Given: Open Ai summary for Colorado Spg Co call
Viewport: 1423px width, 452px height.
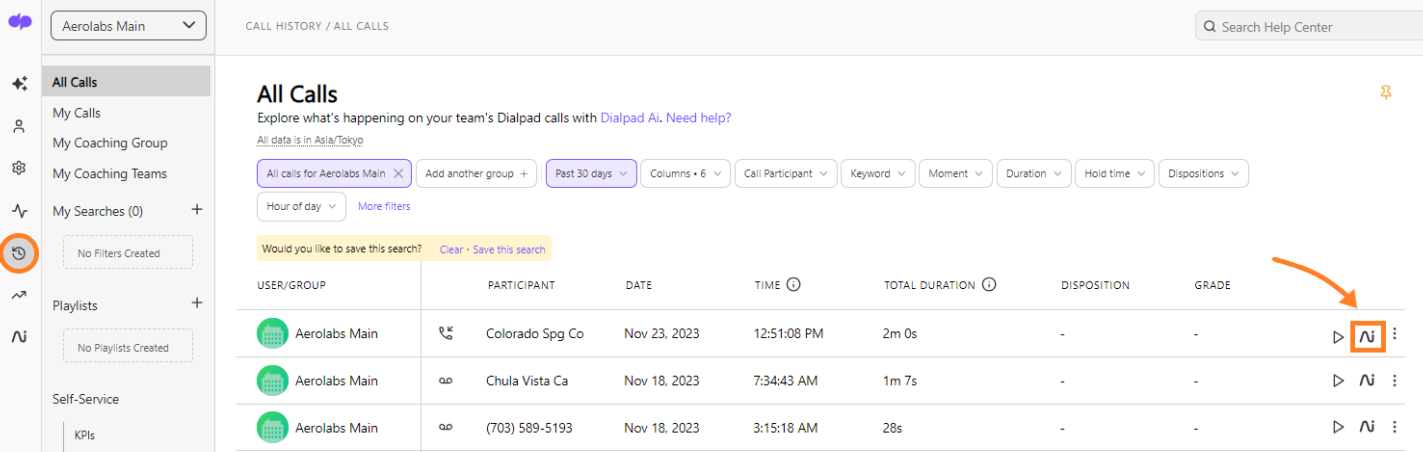Looking at the screenshot, I should [x=1367, y=337].
